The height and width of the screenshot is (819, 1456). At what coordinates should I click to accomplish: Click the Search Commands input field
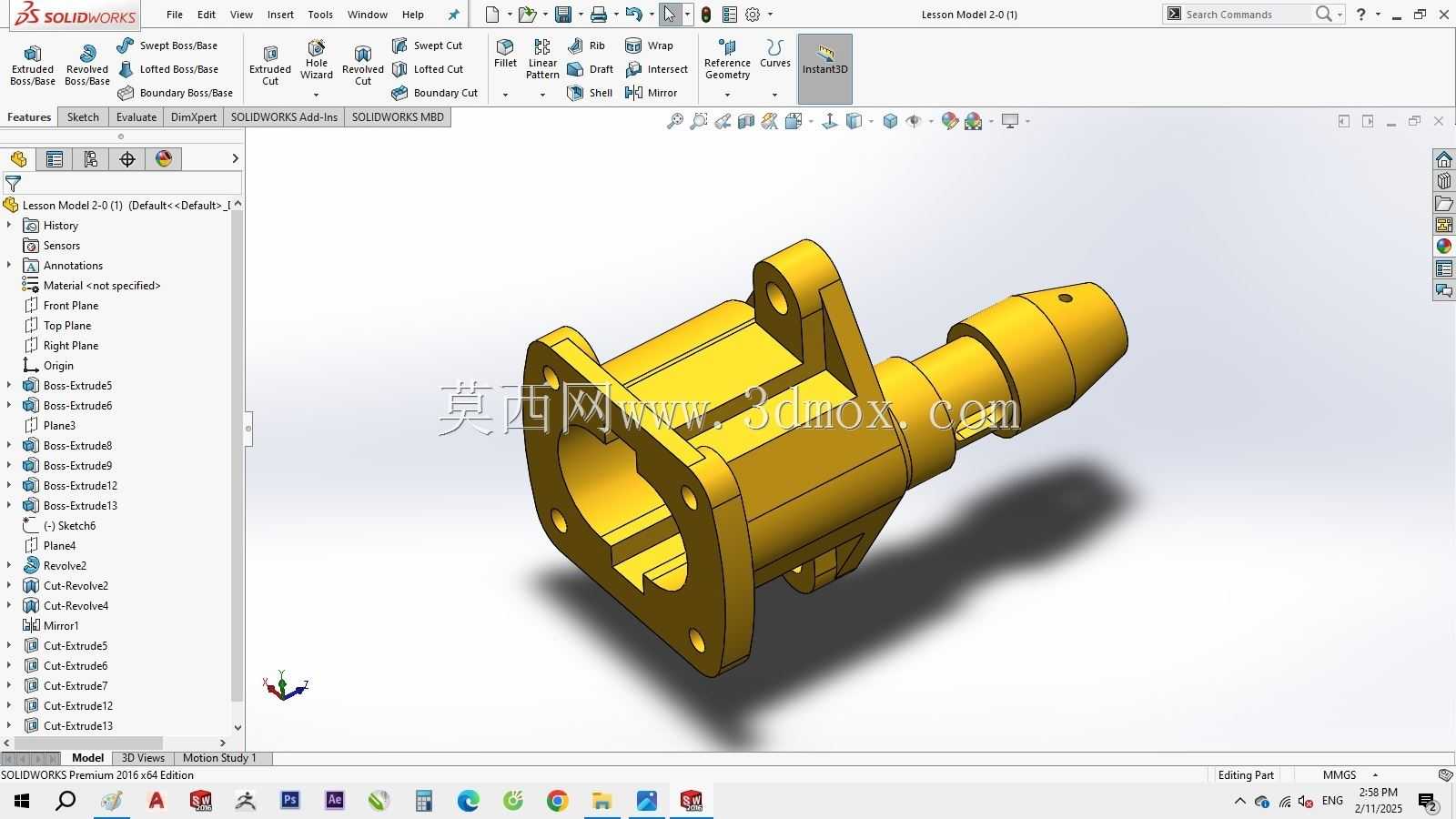1247,15
